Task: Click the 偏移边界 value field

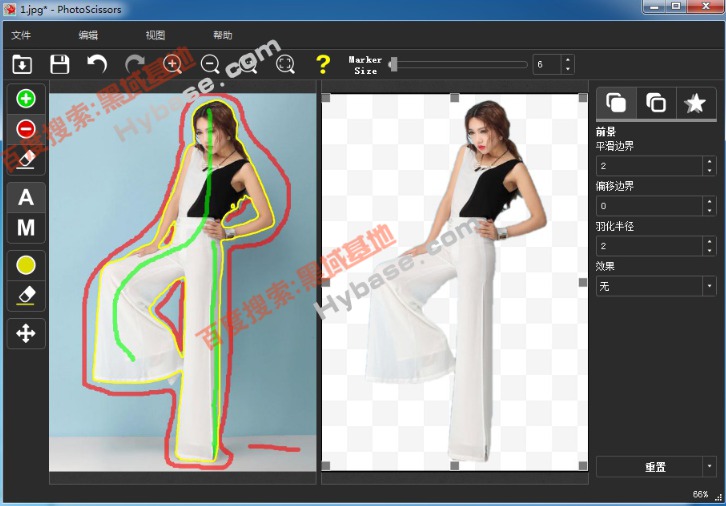Action: (649, 206)
